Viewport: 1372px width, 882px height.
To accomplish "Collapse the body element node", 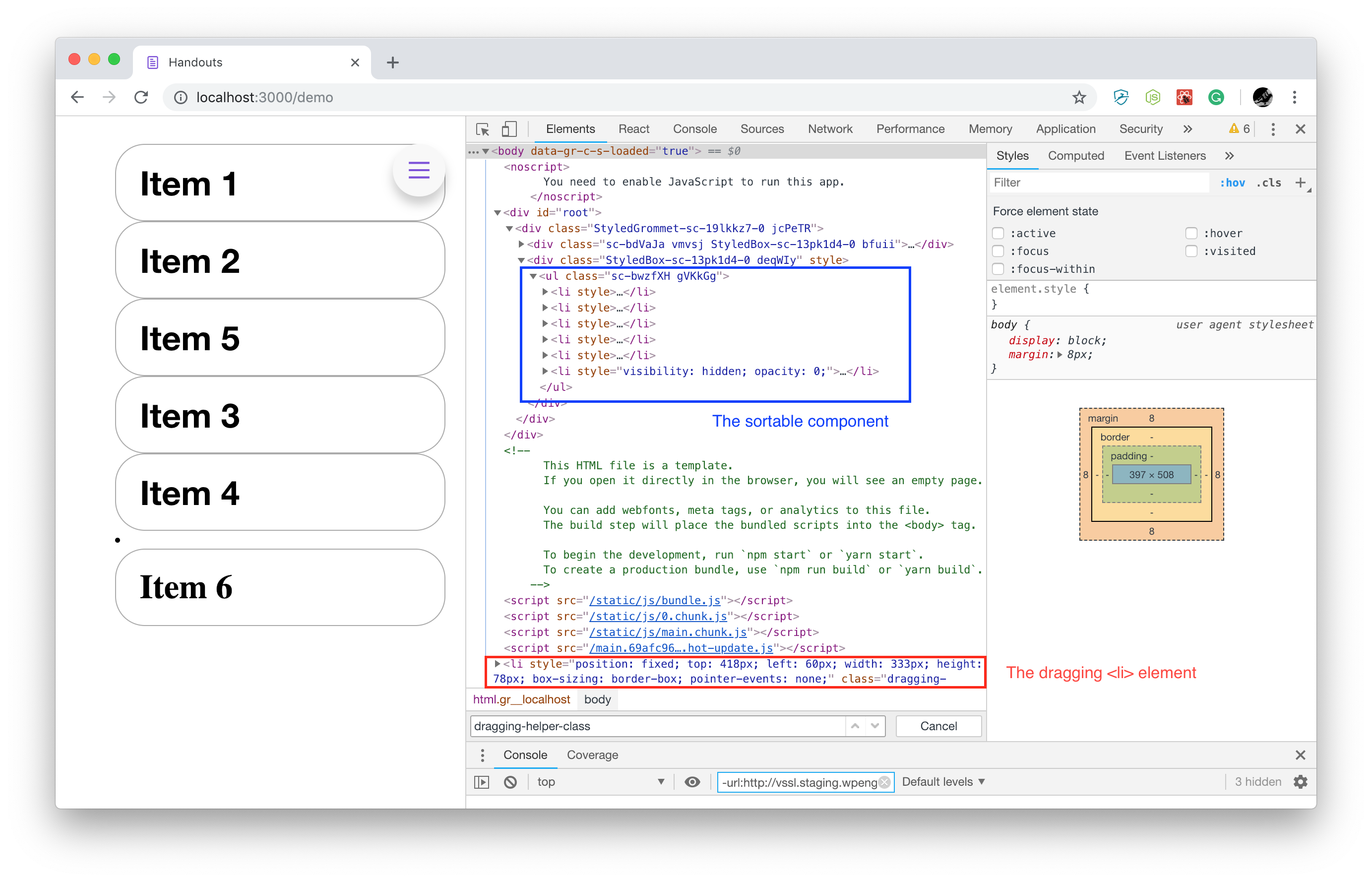I will coord(486,151).
